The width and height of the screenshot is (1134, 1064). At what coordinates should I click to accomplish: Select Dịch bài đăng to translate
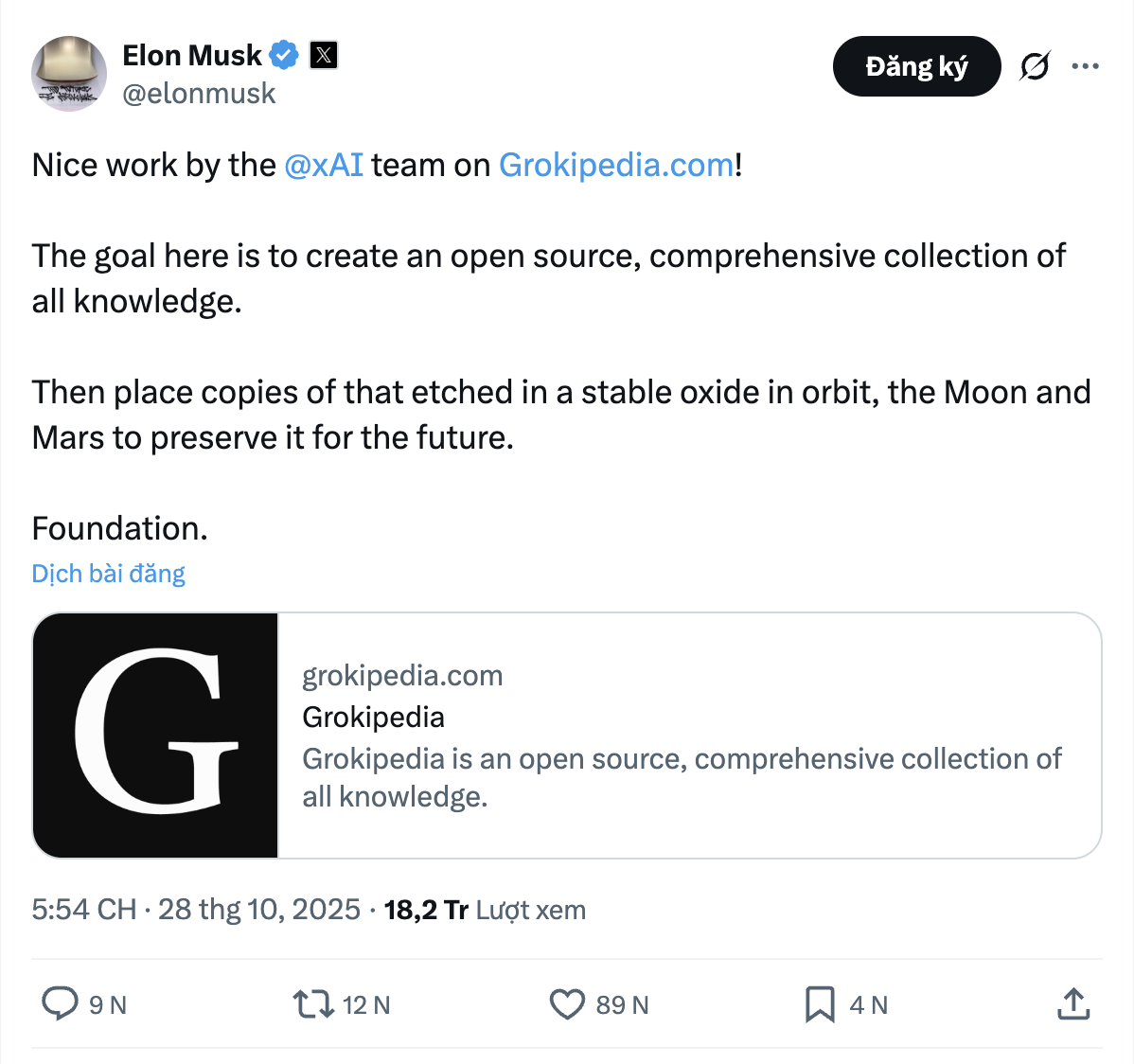click(x=108, y=573)
